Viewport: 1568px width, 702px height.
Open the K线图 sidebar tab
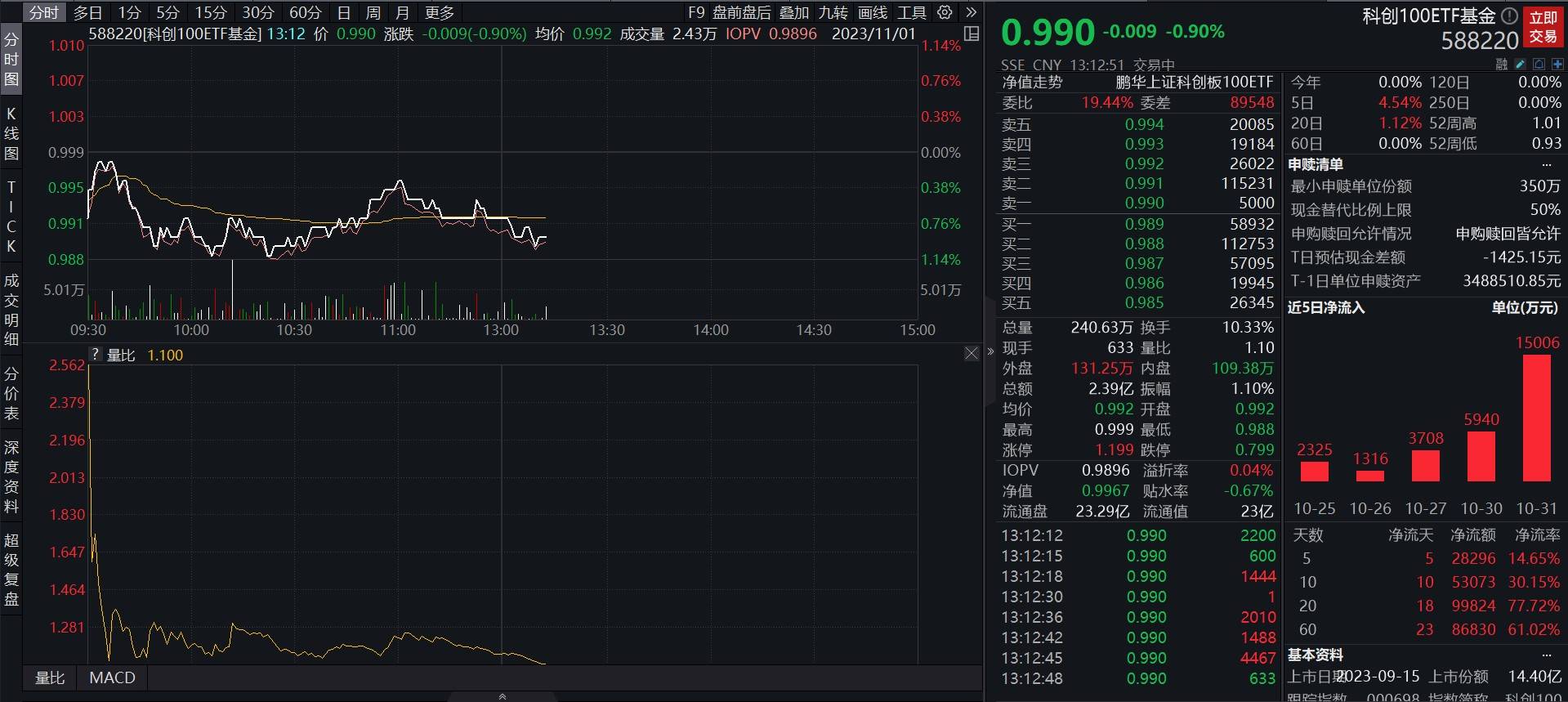click(11, 134)
